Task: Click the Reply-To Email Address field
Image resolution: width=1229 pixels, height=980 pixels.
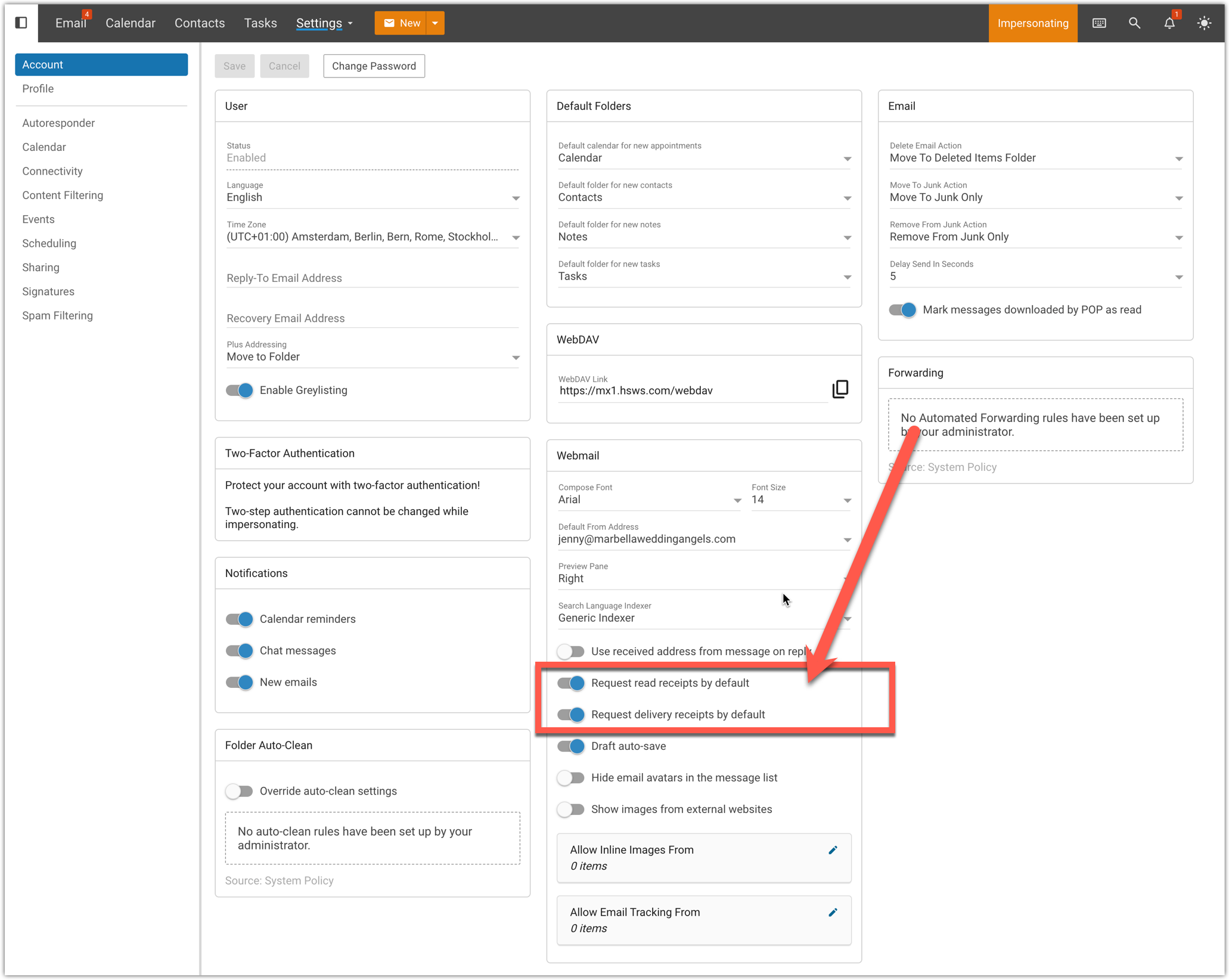Action: coord(373,278)
